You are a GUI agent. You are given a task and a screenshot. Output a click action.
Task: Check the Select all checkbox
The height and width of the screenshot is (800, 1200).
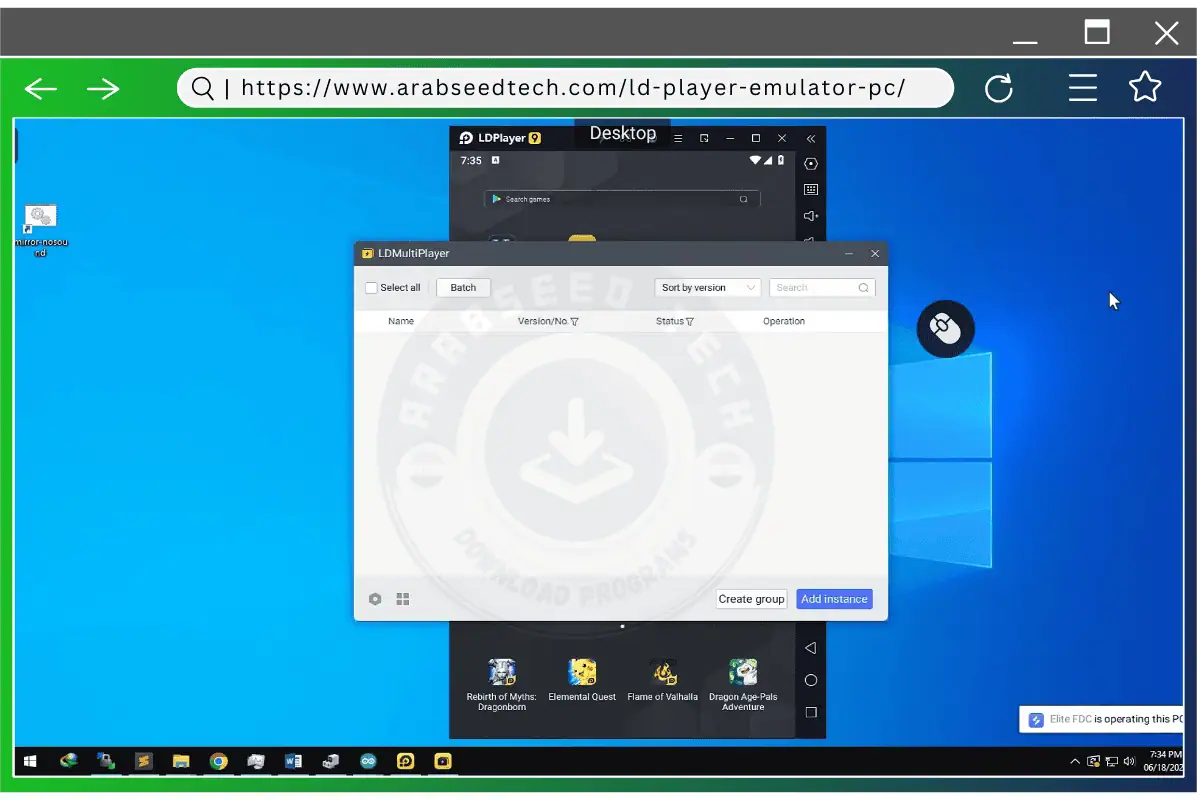click(x=372, y=288)
